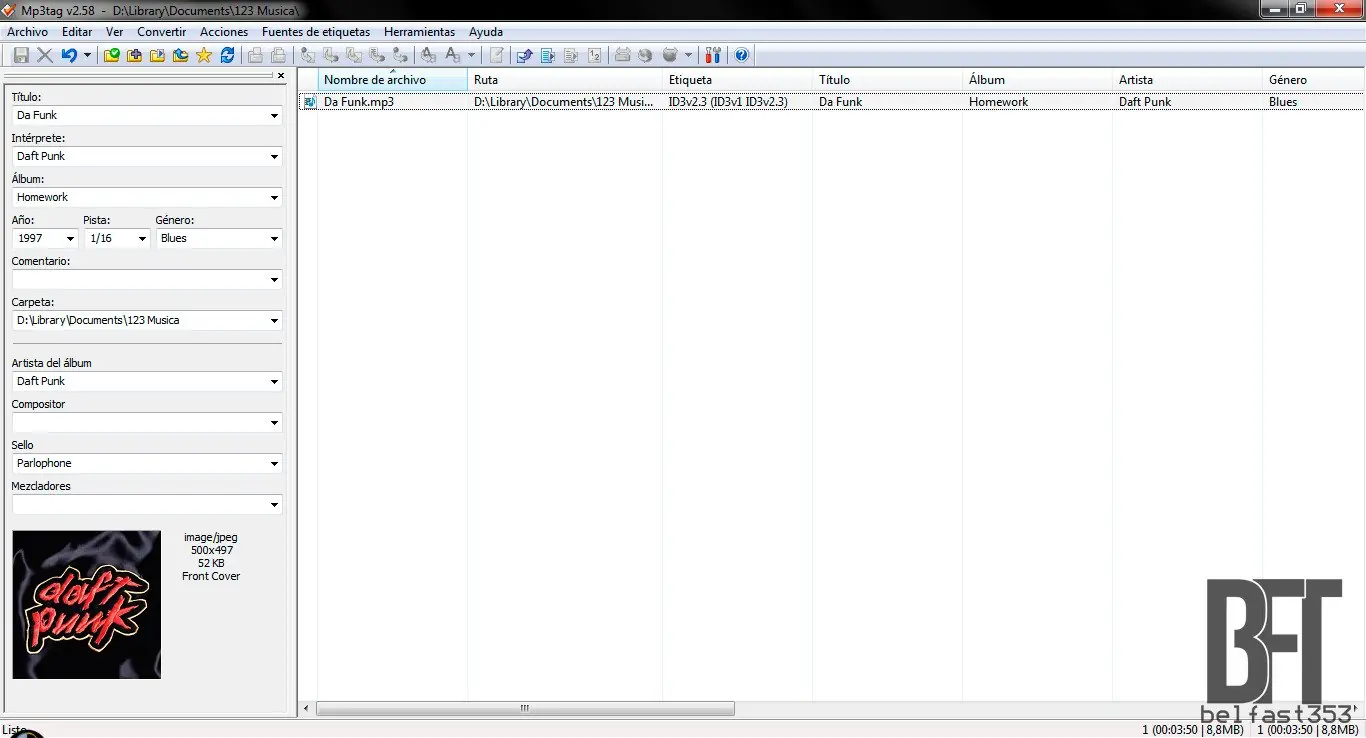The height and width of the screenshot is (738, 1366).
Task: Click the blue Help question mark icon
Action: click(x=742, y=55)
